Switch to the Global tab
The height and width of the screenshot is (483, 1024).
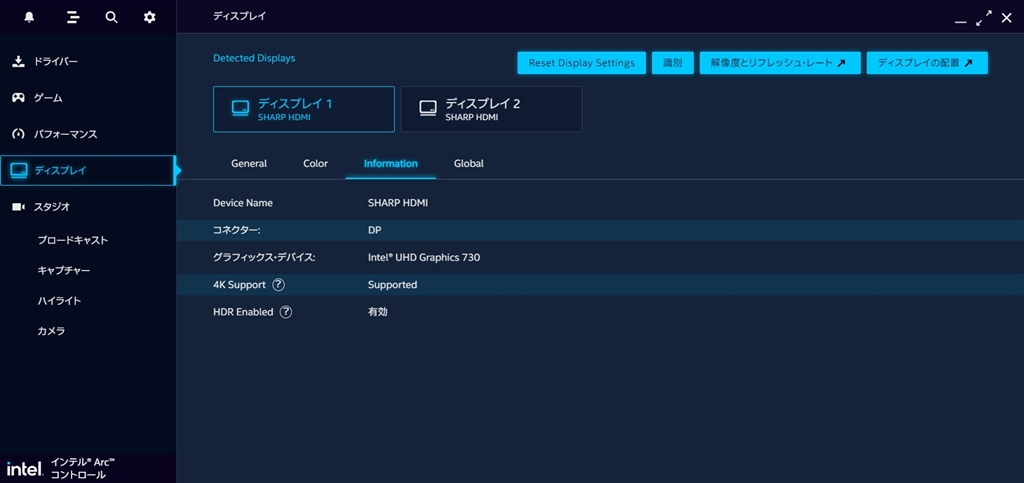tap(469, 164)
